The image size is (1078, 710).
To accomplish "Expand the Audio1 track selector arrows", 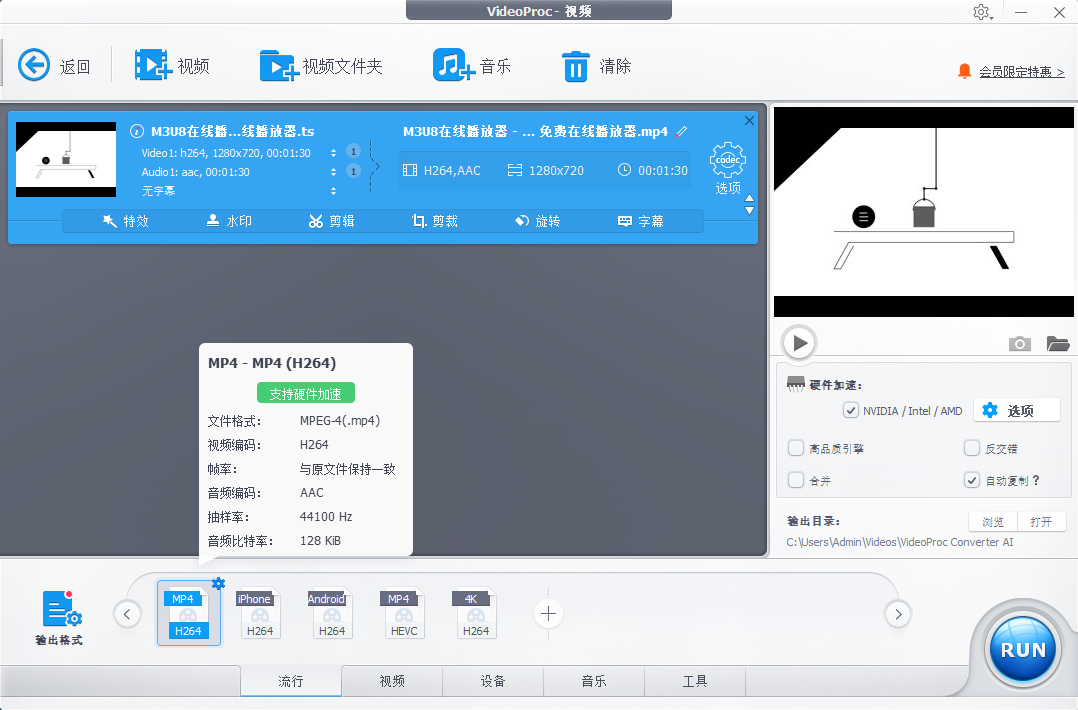I will click(x=333, y=172).
